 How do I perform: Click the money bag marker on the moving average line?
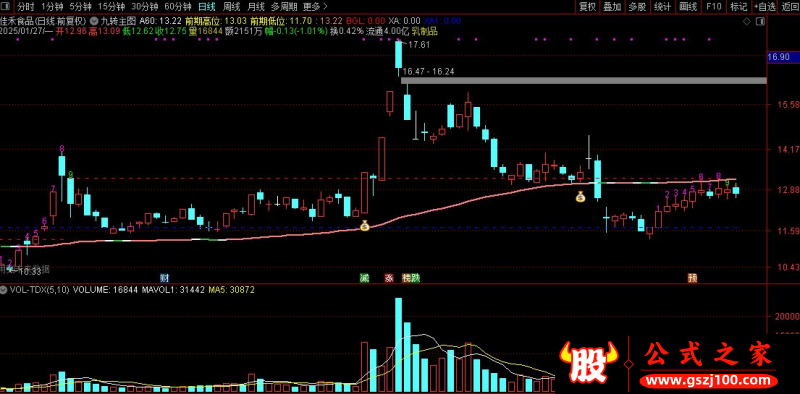(364, 225)
